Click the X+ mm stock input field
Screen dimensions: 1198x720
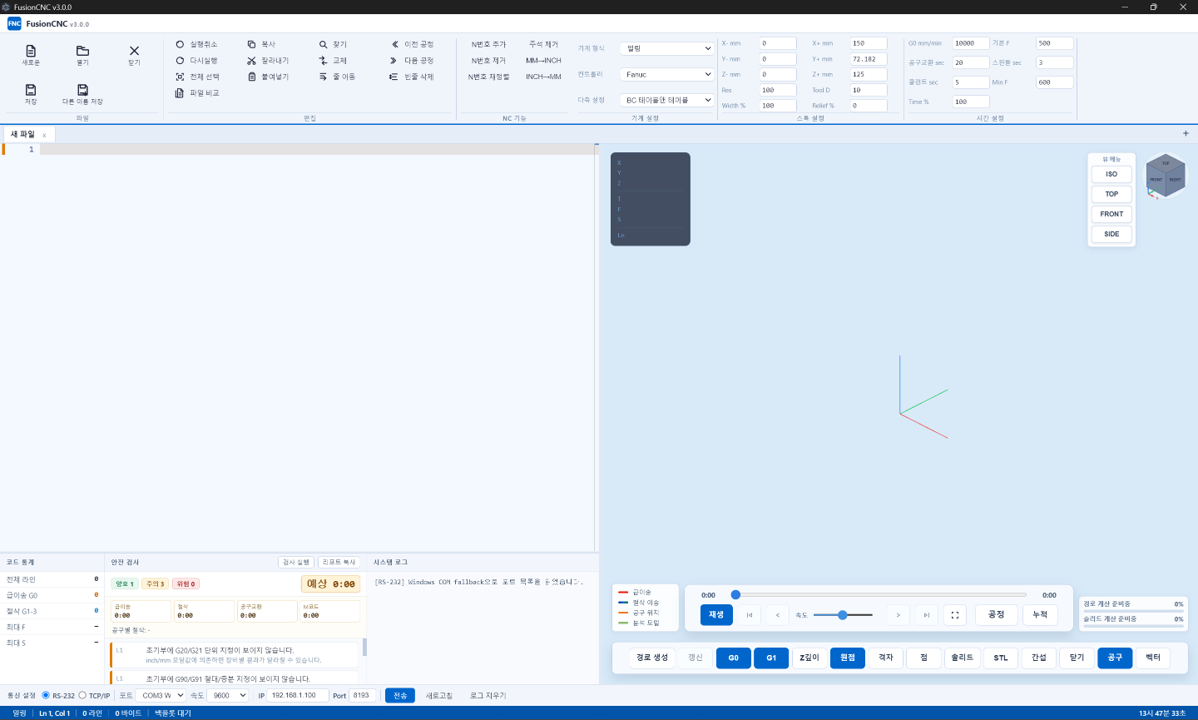click(x=868, y=44)
